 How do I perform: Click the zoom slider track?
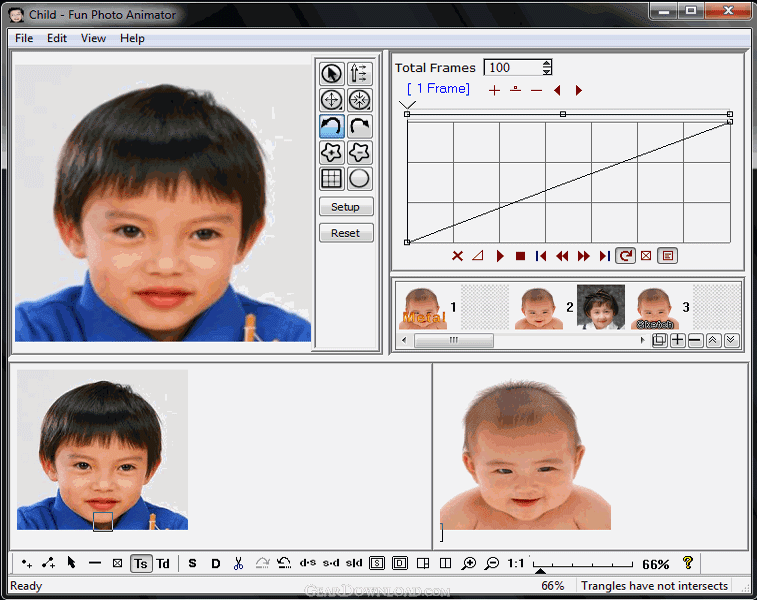pyautogui.click(x=583, y=564)
